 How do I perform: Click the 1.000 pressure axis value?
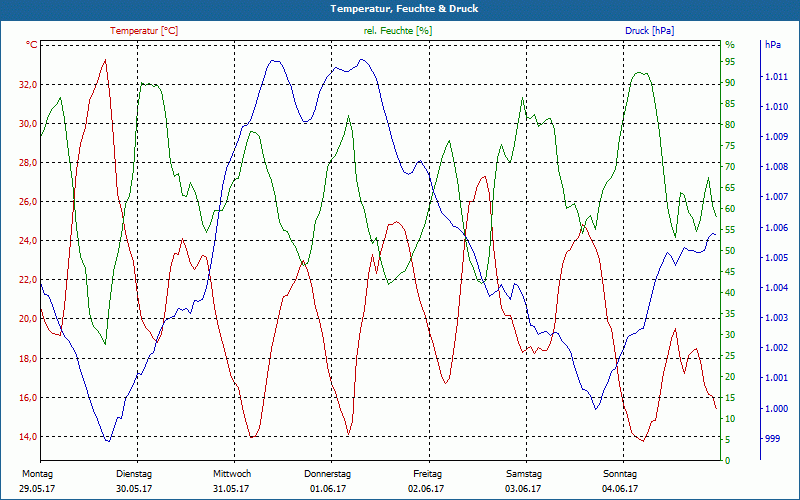pyautogui.click(x=776, y=409)
